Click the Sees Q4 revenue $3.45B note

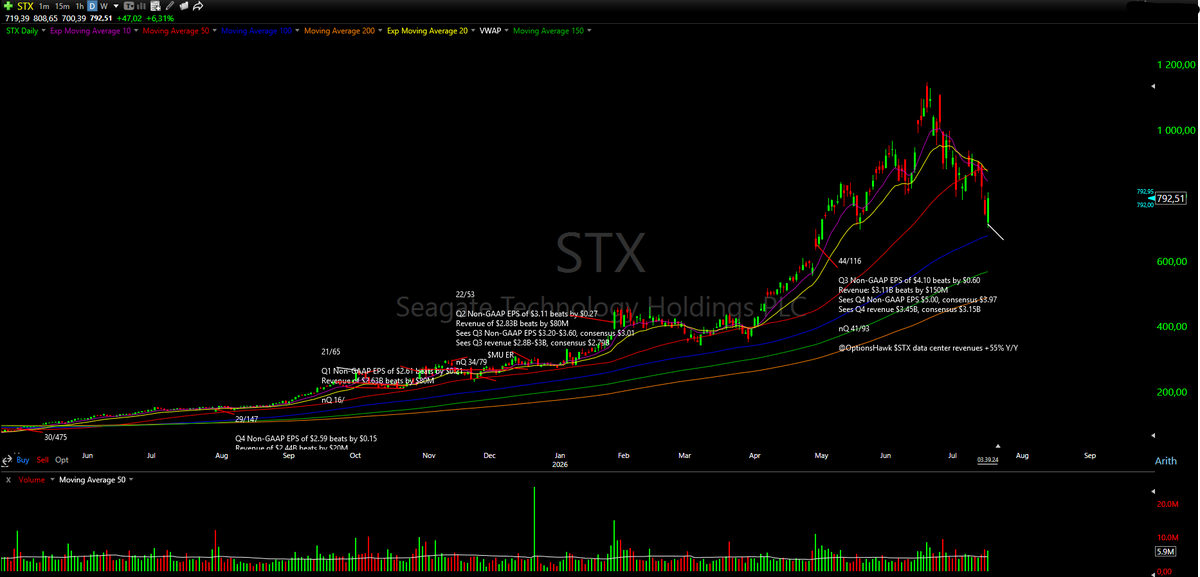909,309
